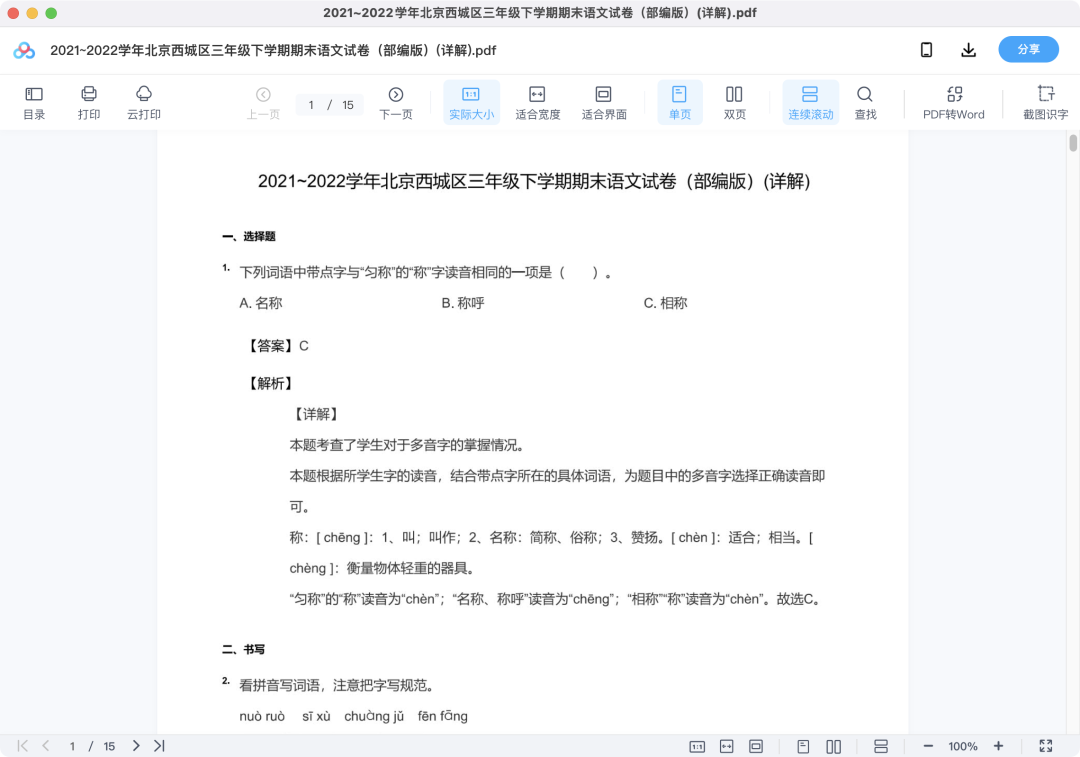Screen dimensions: 1080x757
Task: Click double page icon in bottom bar
Action: [833, 746]
